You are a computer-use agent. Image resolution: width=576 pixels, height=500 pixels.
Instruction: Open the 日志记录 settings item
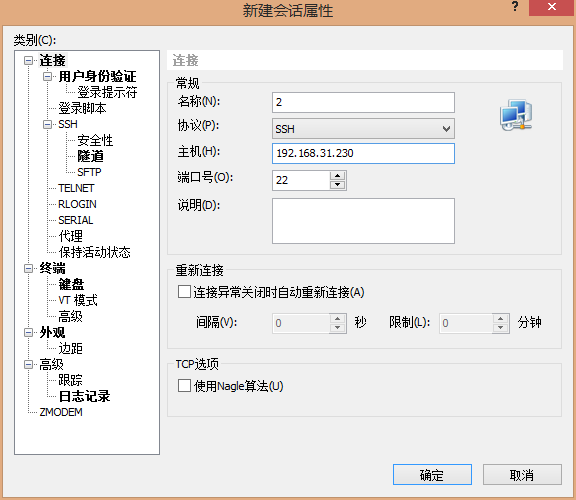click(x=84, y=396)
